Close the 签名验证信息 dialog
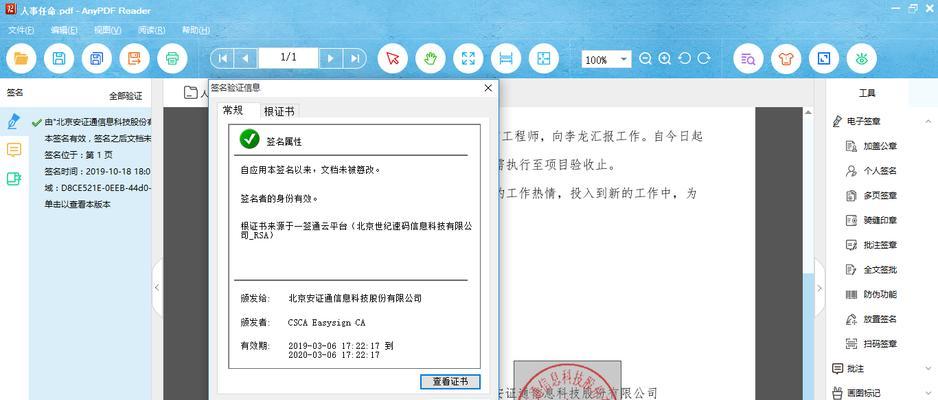The width and height of the screenshot is (938, 400). coord(488,88)
